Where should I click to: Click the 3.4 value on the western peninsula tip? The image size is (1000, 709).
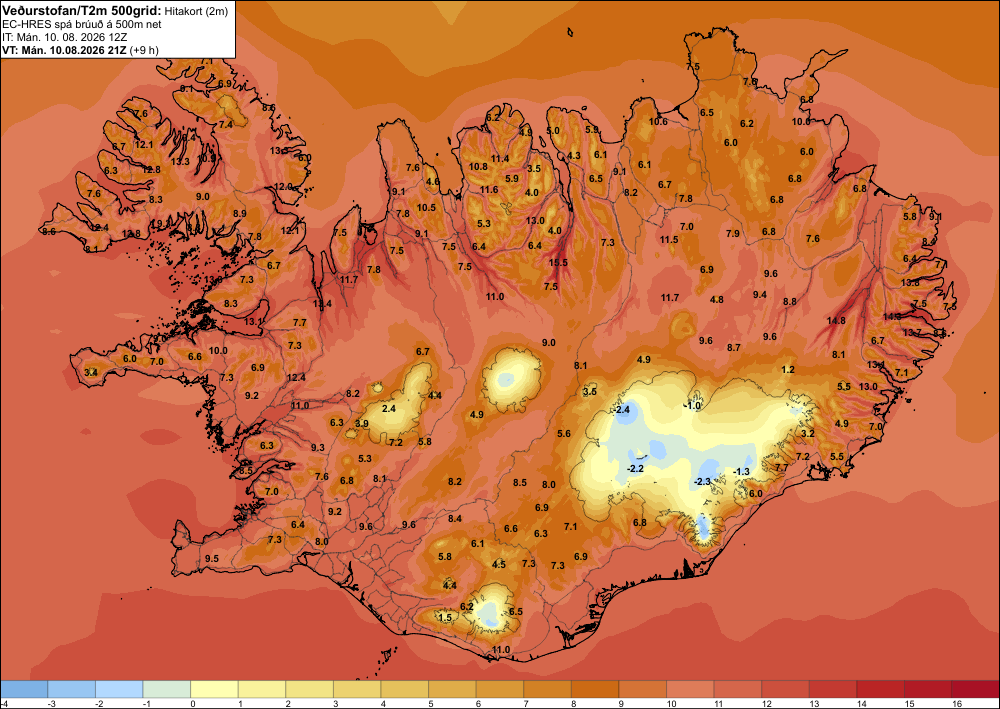pyautogui.click(x=91, y=372)
